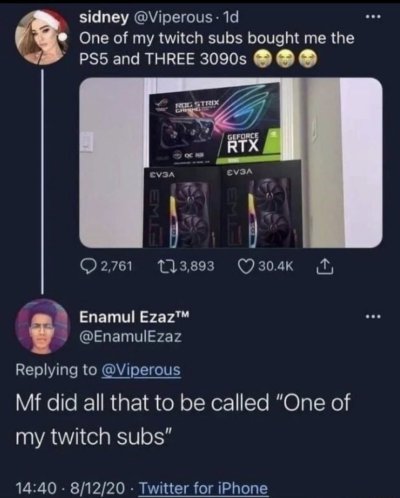Select the 3,893 retweet count
Image resolution: width=400 pixels, height=498 pixels.
pos(197,266)
